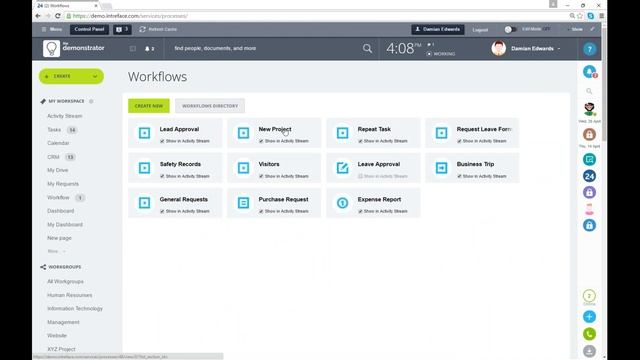Open the Expense Report workflow icon
The height and width of the screenshot is (360, 640).
coord(342,203)
